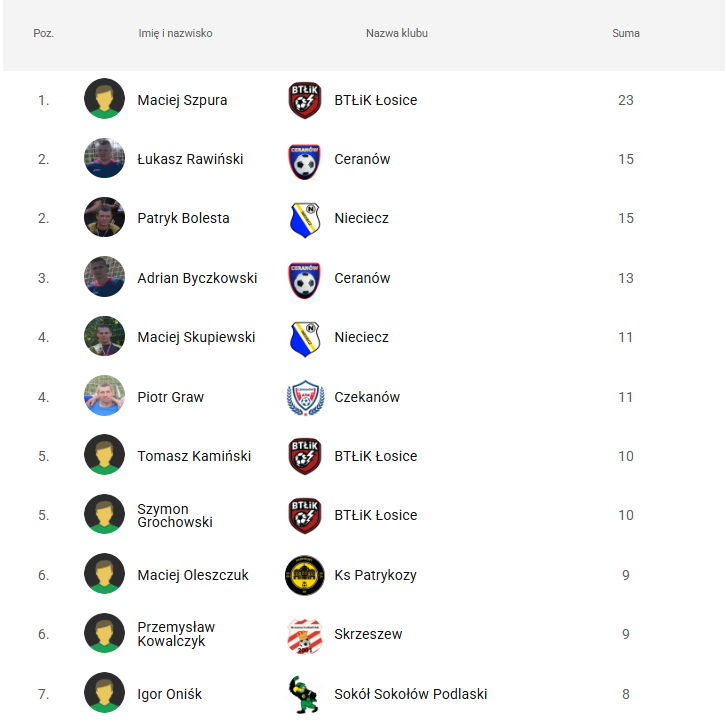Click the Czekanów club emblem
The height and width of the screenshot is (722, 726).
tap(305, 397)
